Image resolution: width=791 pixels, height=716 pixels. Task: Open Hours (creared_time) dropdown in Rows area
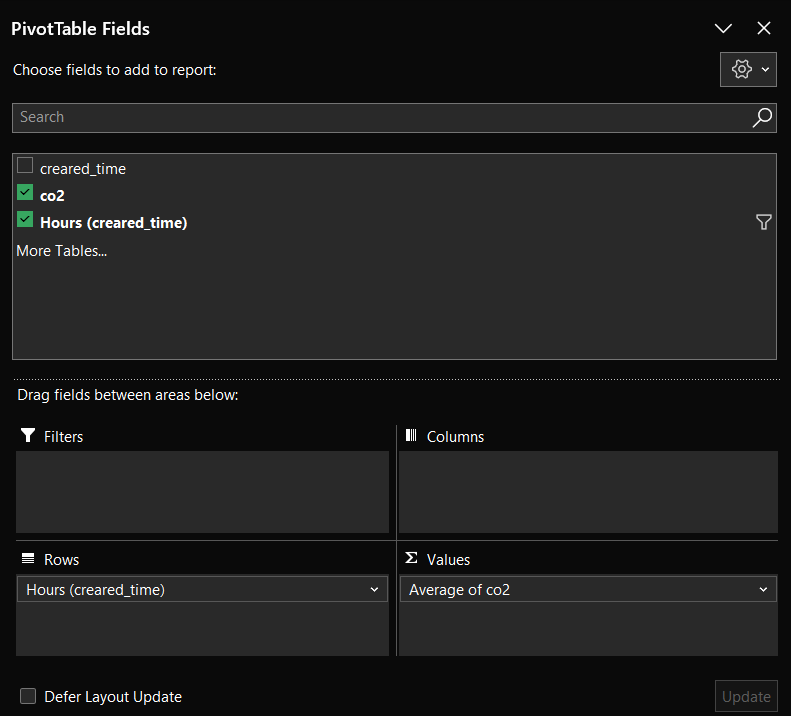coord(374,589)
